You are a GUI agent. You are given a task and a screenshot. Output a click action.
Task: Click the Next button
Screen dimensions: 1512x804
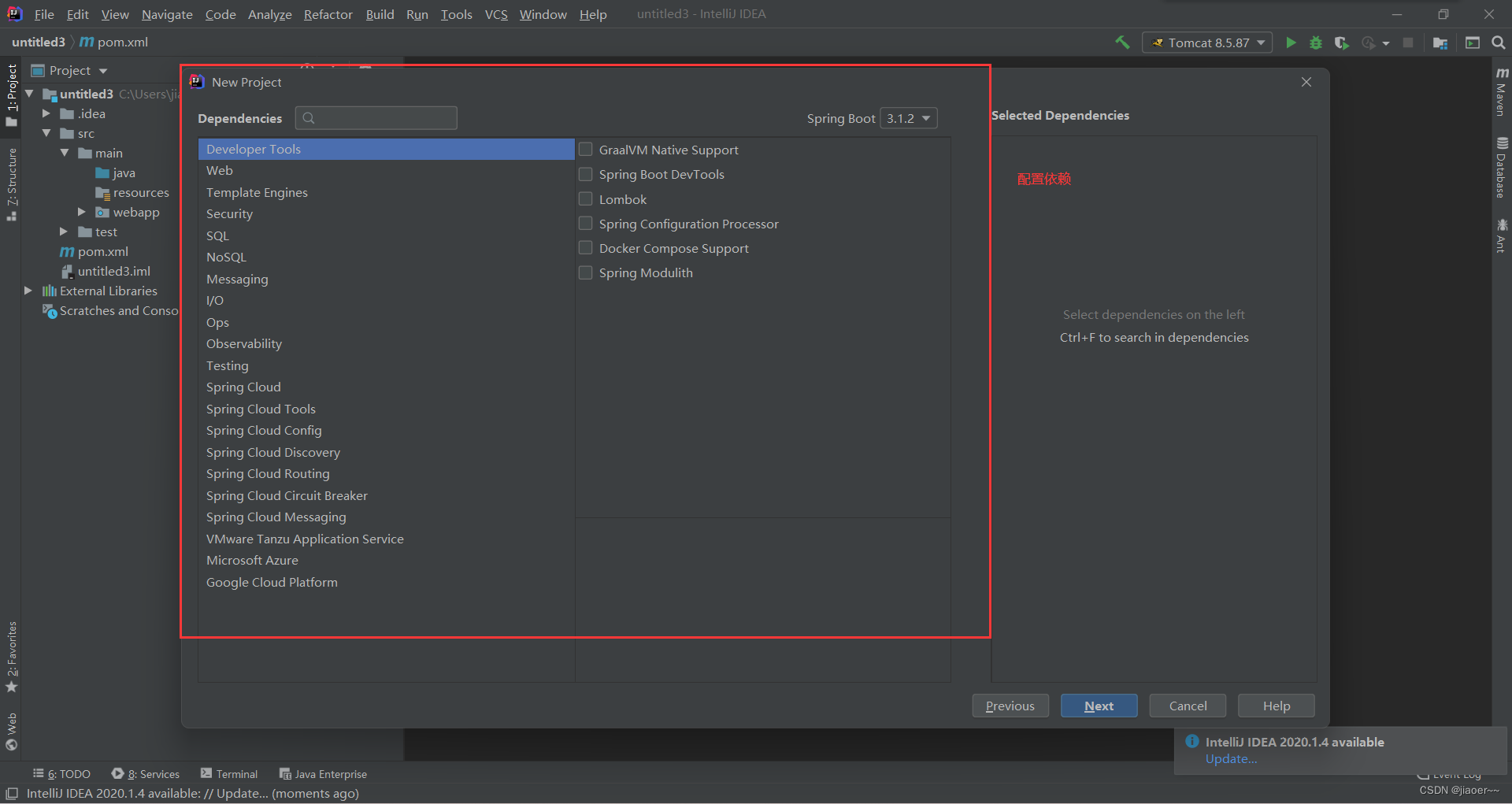(1099, 706)
